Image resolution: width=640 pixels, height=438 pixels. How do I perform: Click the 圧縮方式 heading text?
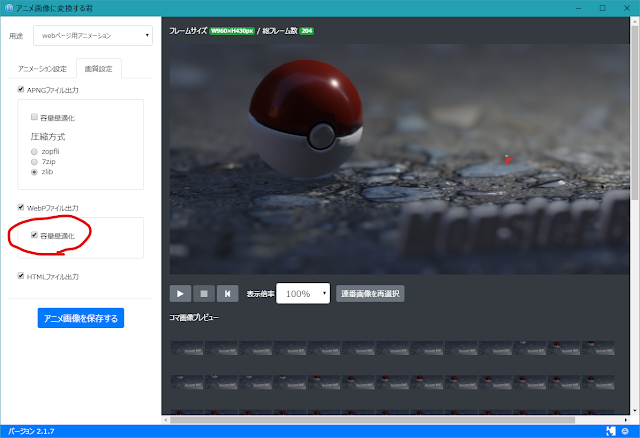click(x=48, y=137)
